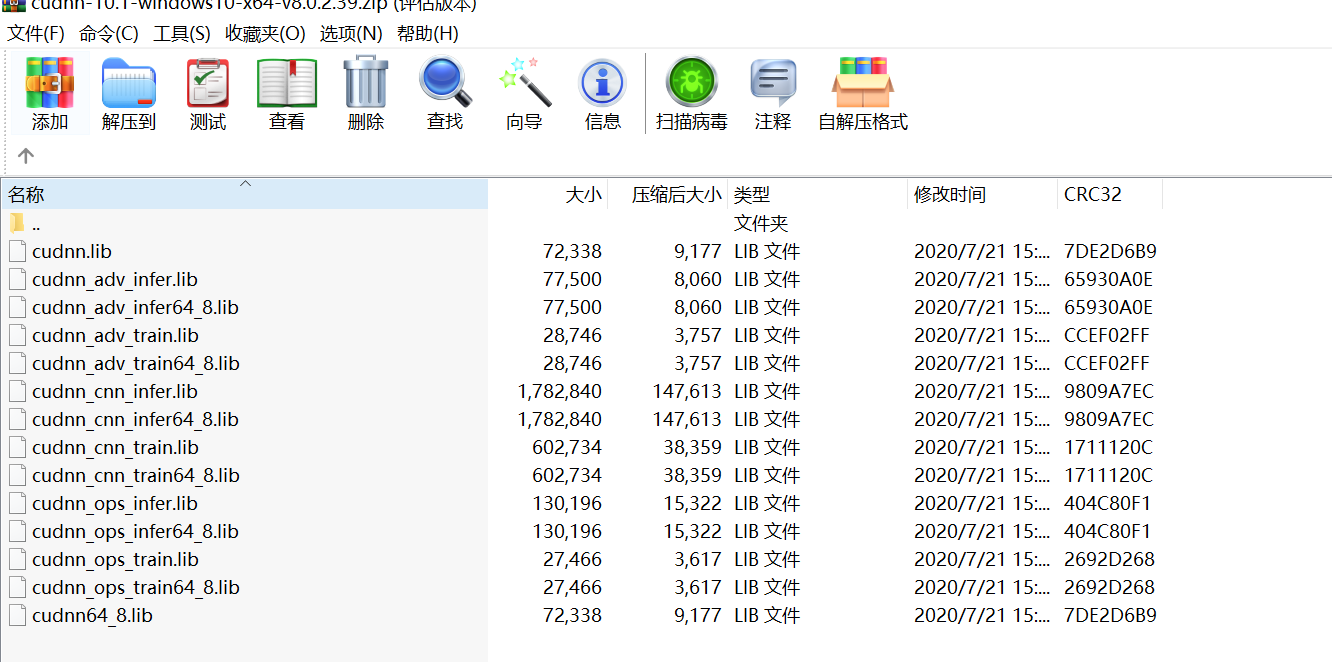Click the size 130,196 of cudnn_ops_infer64_8.lib
1332x662 pixels.
[567, 531]
